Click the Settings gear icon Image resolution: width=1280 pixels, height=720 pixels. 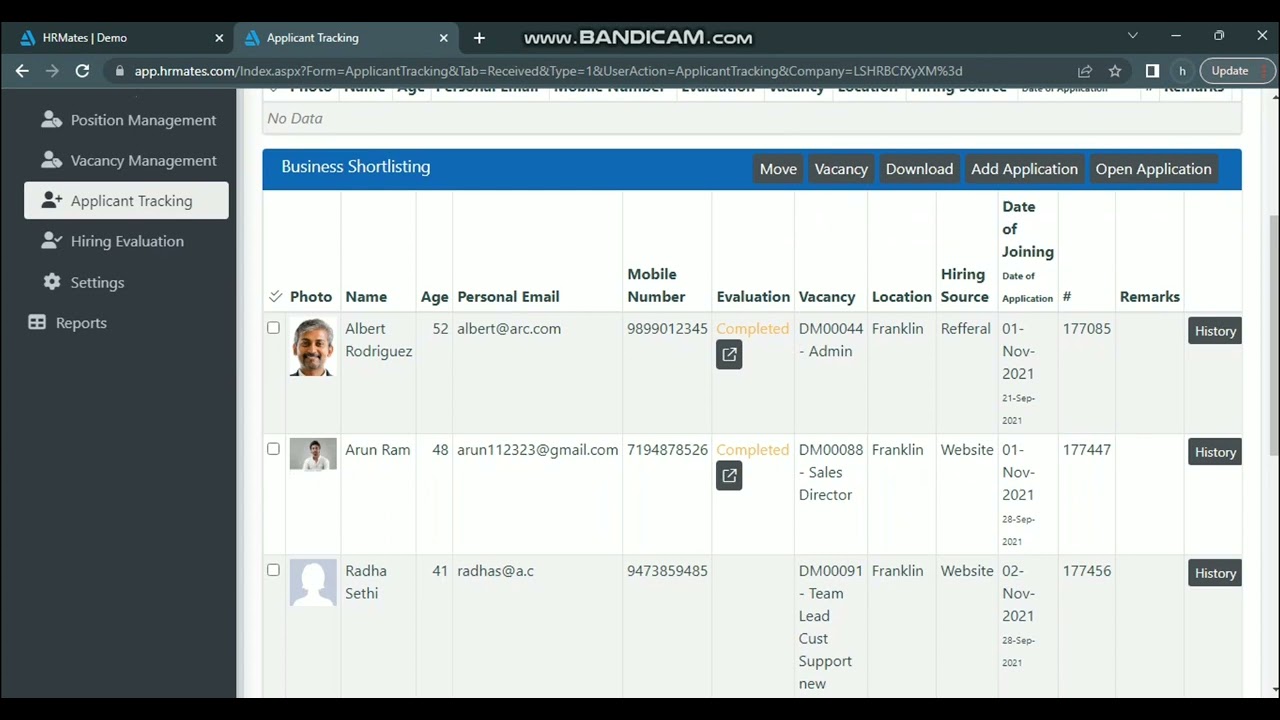tap(52, 282)
